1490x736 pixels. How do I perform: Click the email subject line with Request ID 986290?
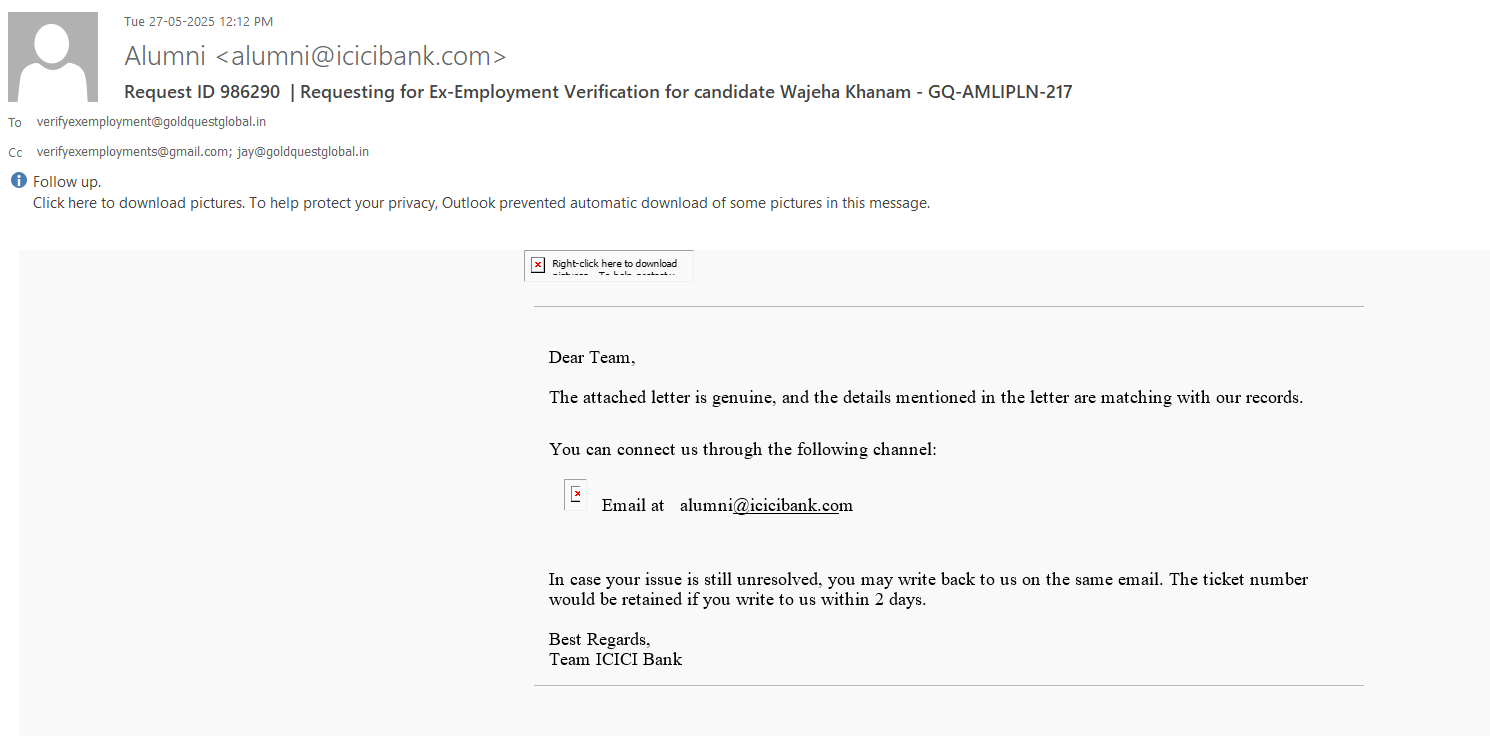[x=598, y=92]
